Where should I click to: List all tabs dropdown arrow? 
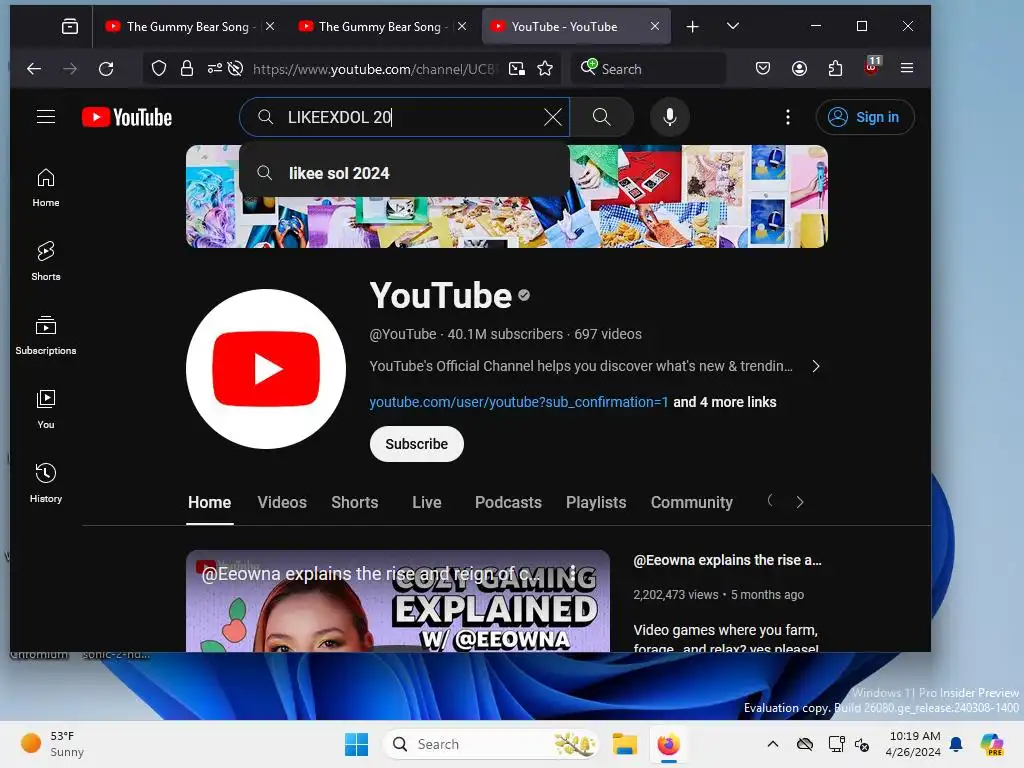[733, 26]
